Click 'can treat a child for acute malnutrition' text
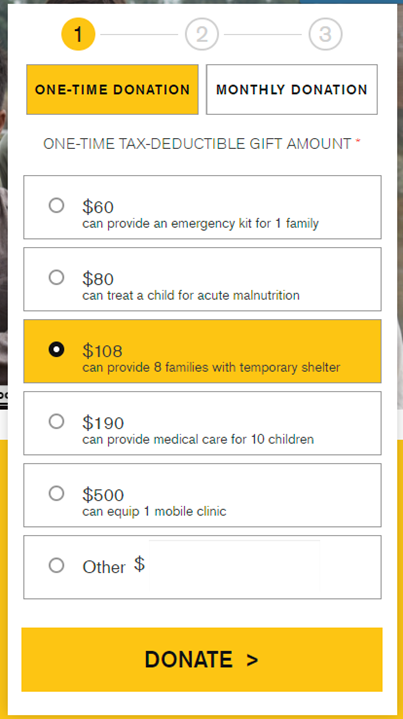This screenshot has height=719, width=403. click(x=191, y=295)
